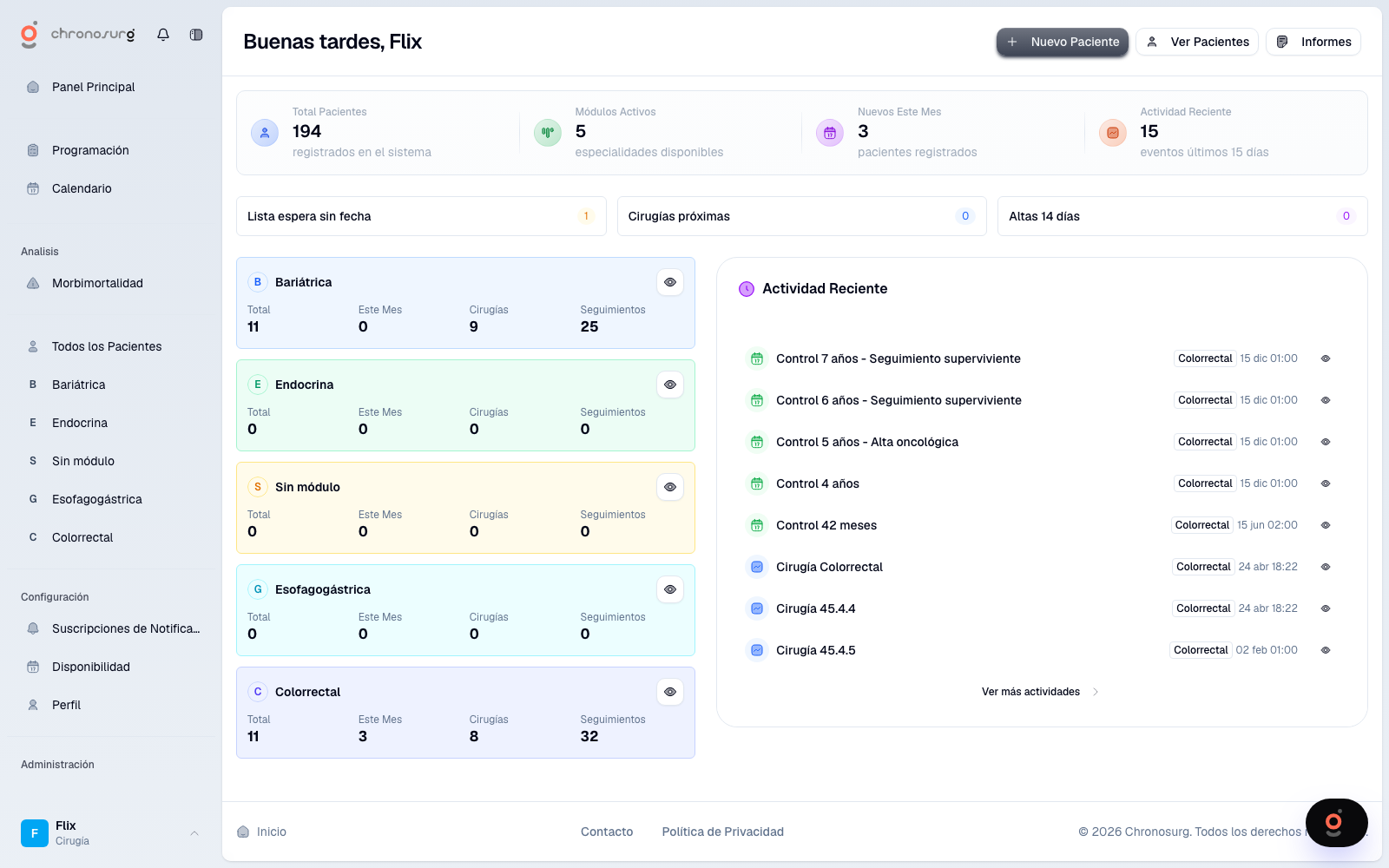Expand the Flix user menu chevron
Image resolution: width=1389 pixels, height=868 pixels.
(x=194, y=833)
